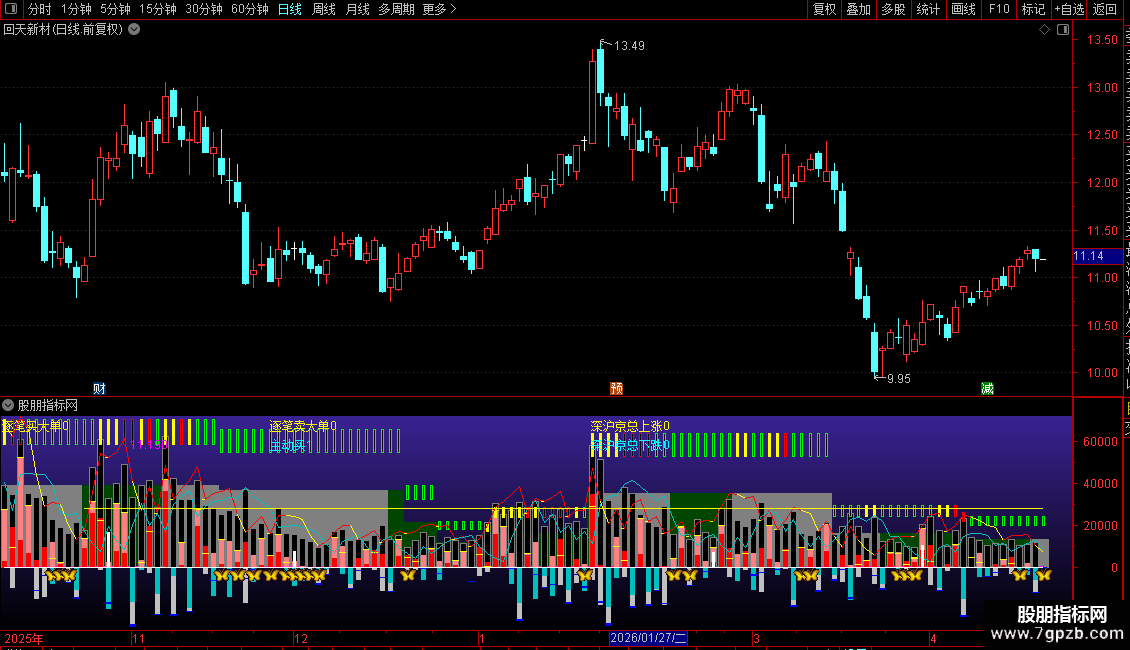Viewport: 1130px width, 650px height.
Task: Open the 统计 statistics tool
Action: pos(928,9)
